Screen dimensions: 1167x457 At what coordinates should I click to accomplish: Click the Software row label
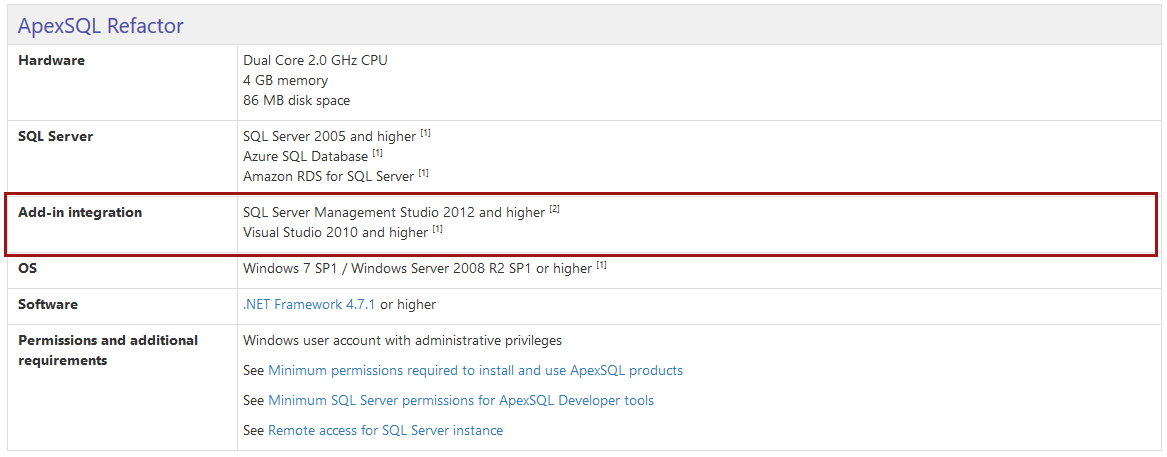point(48,304)
